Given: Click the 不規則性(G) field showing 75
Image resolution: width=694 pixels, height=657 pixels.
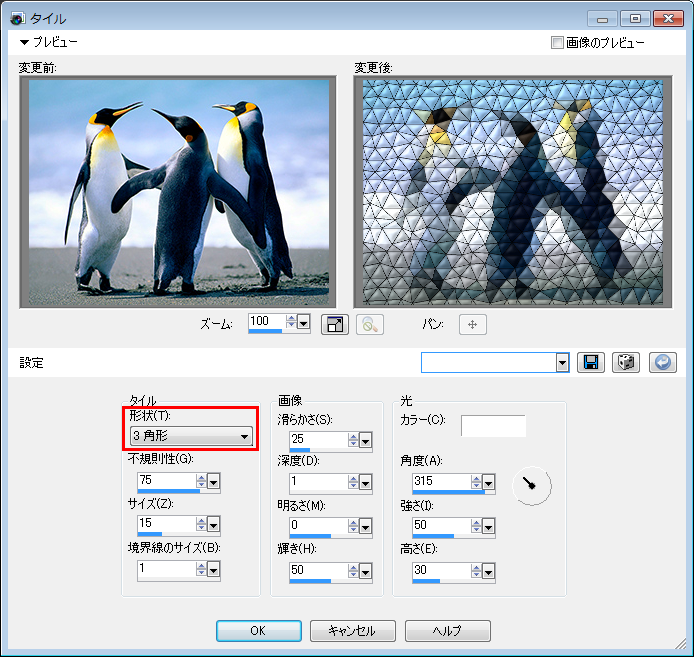Looking at the screenshot, I should (x=166, y=480).
